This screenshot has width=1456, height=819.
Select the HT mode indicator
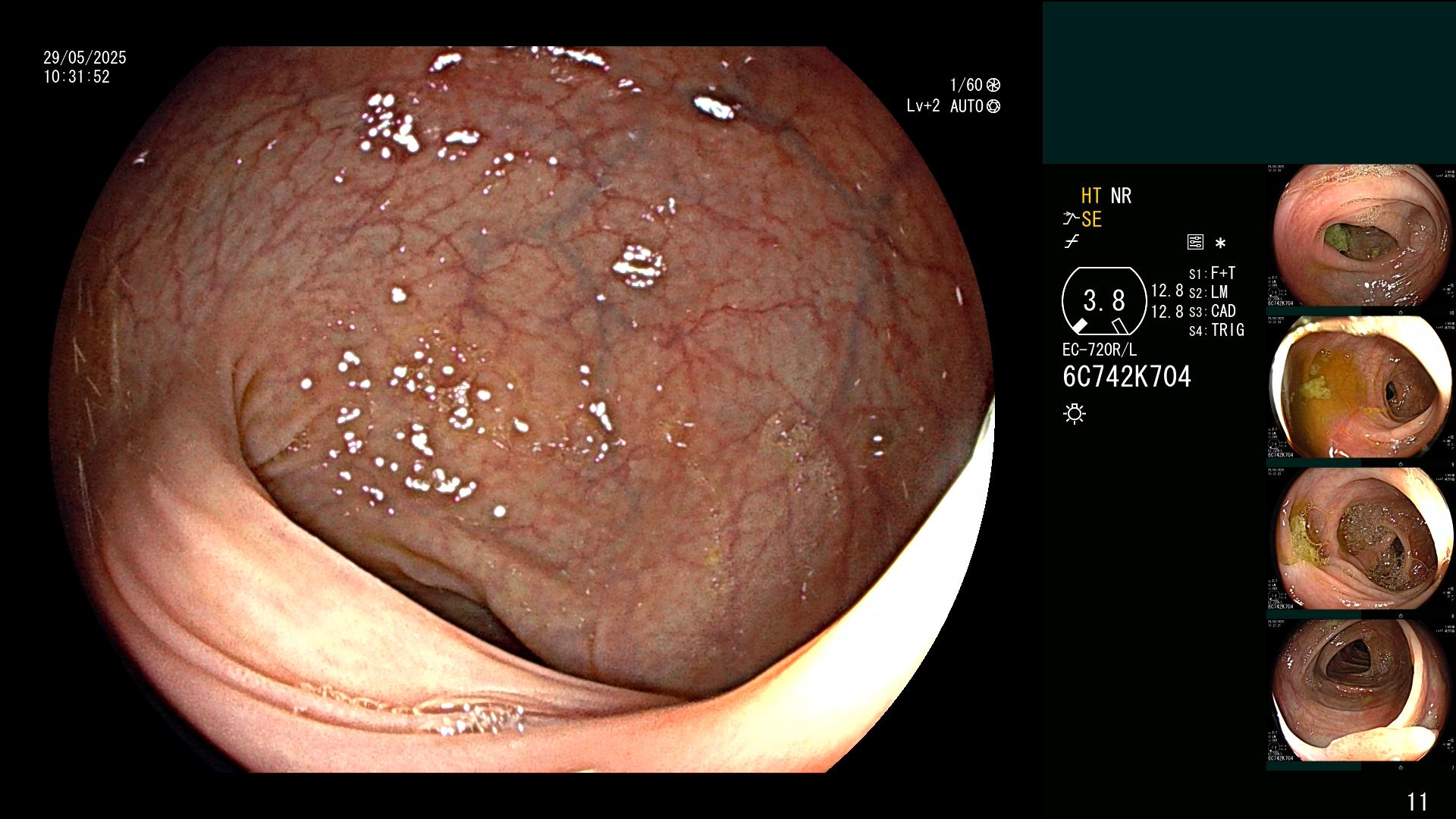pos(1091,196)
